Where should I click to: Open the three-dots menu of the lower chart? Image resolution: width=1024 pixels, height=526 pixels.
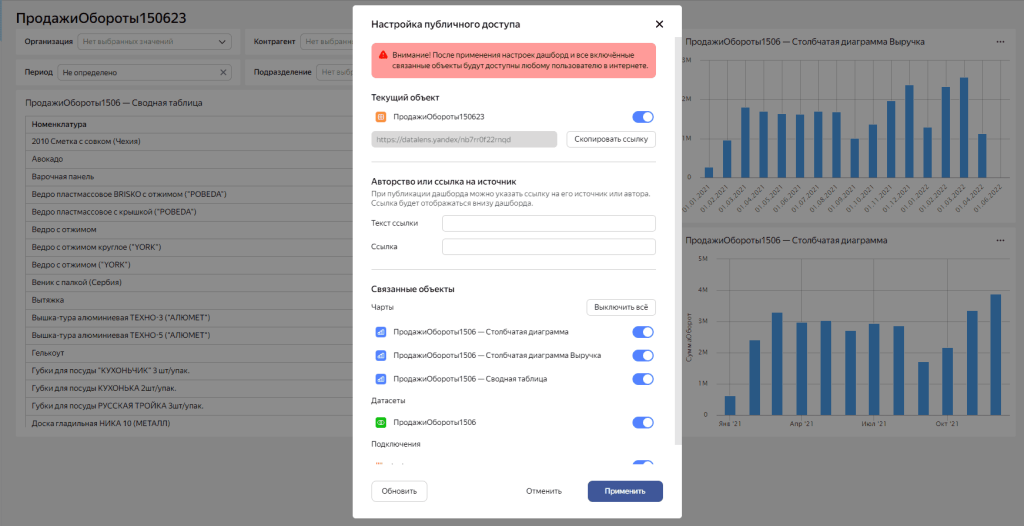[x=1000, y=240]
